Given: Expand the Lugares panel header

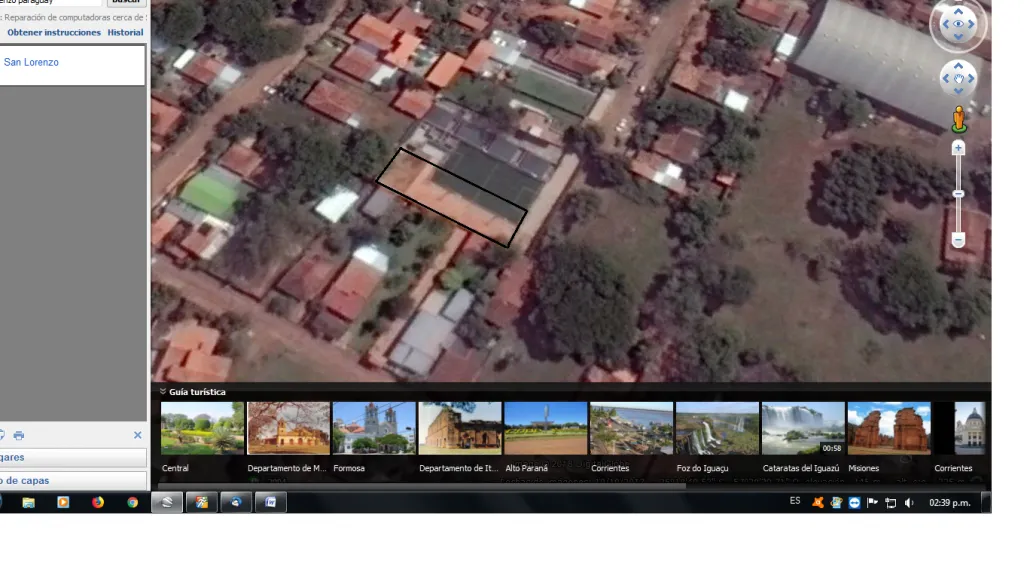Looking at the screenshot, I should pos(72,457).
